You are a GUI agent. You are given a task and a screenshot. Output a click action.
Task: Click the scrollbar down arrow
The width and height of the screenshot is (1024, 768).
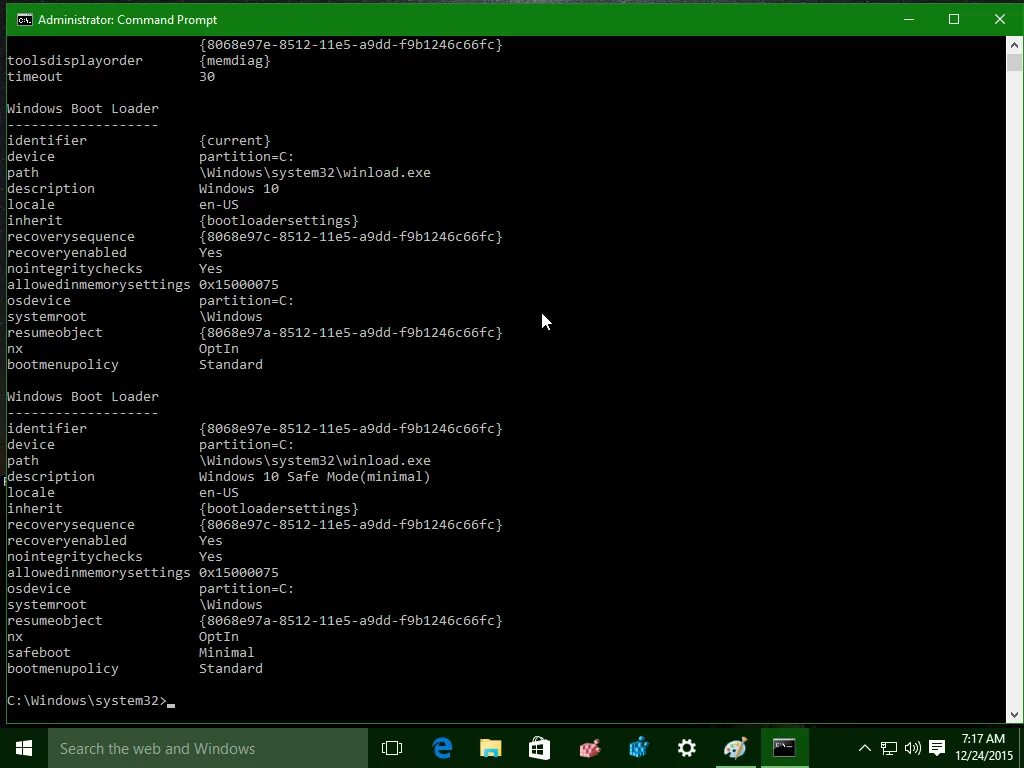point(1014,715)
